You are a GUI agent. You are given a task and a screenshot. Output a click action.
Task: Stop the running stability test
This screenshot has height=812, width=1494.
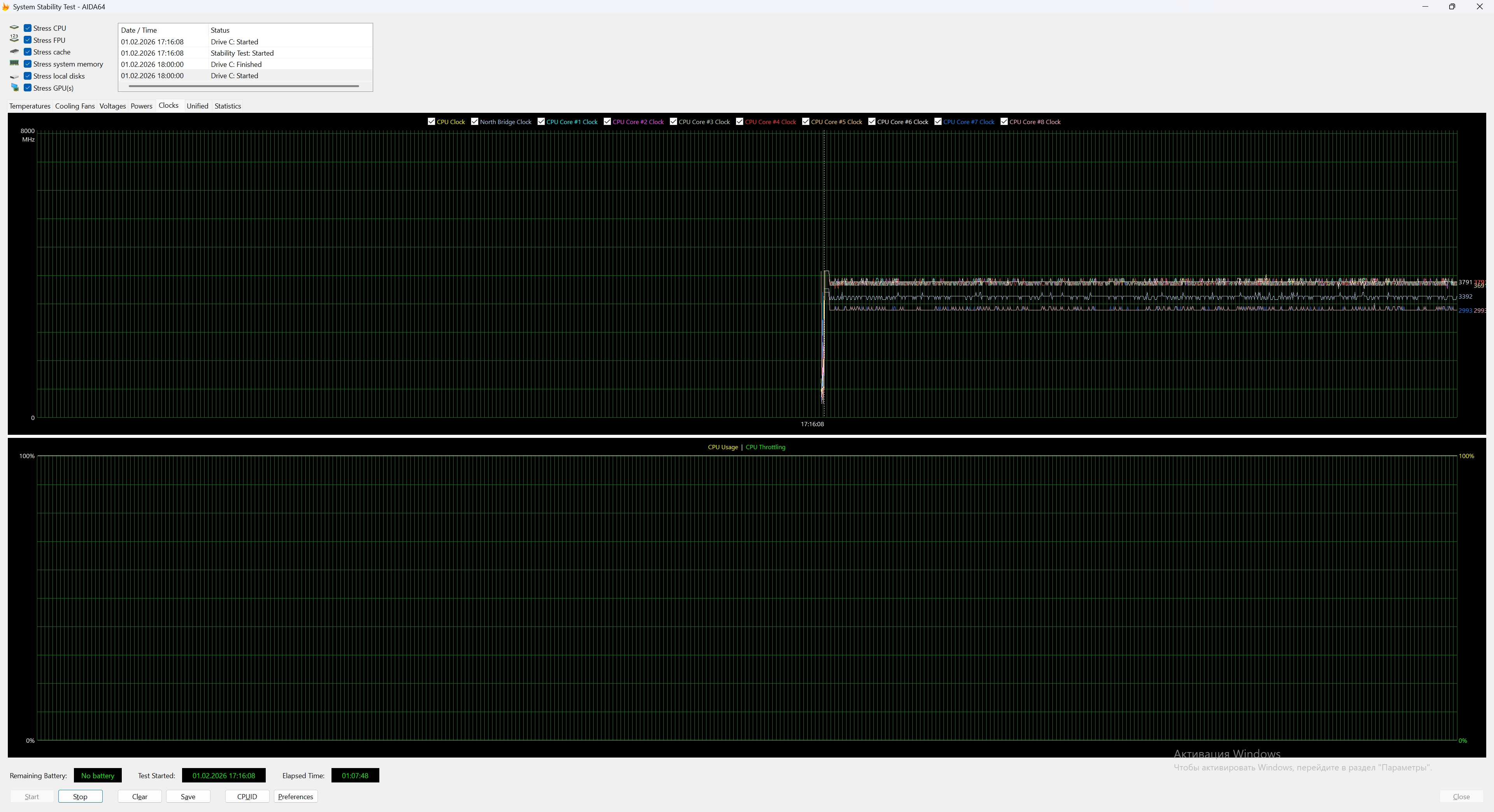(80, 796)
